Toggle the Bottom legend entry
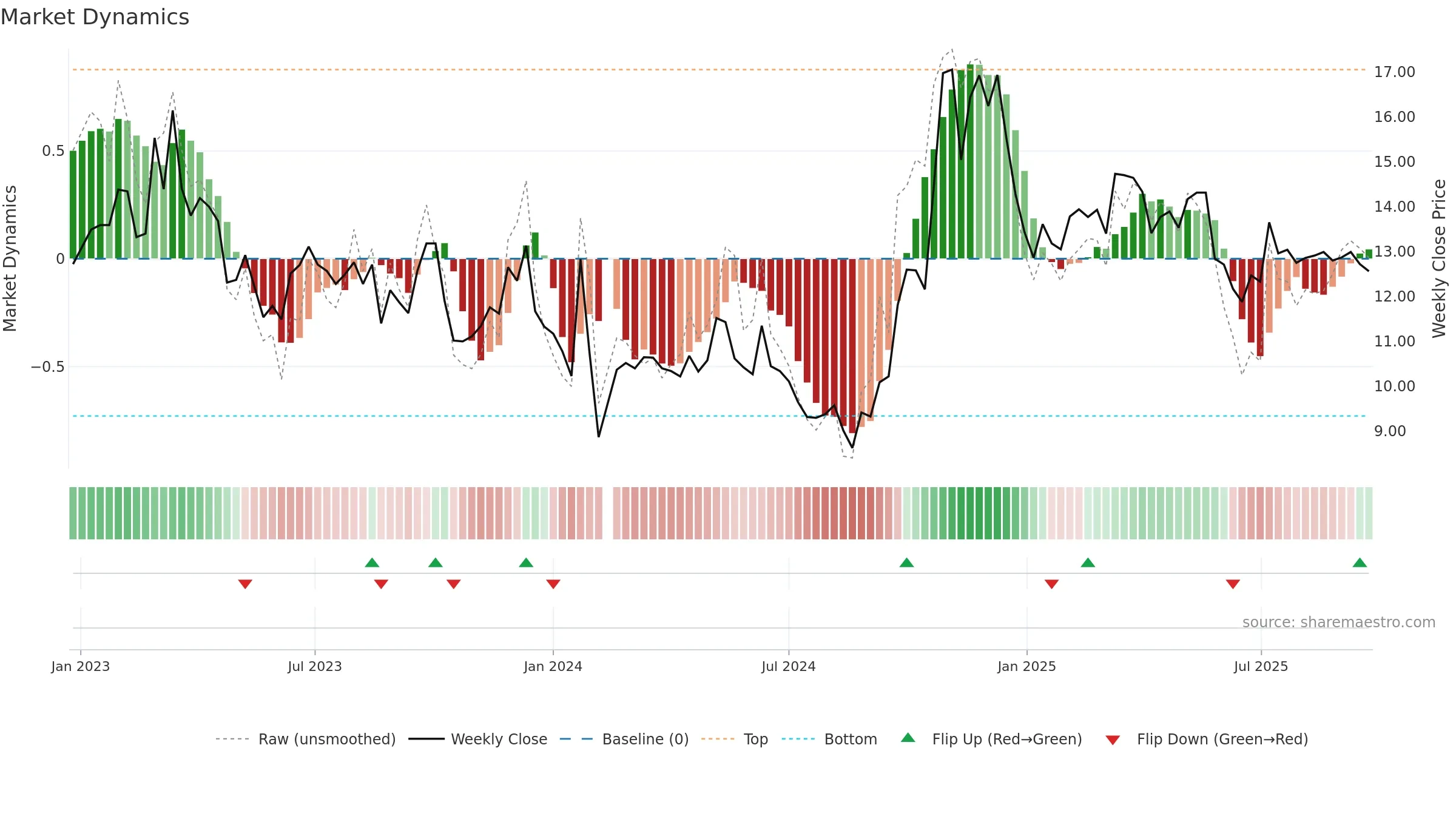Screen dimensions: 1456x819 coord(829,739)
